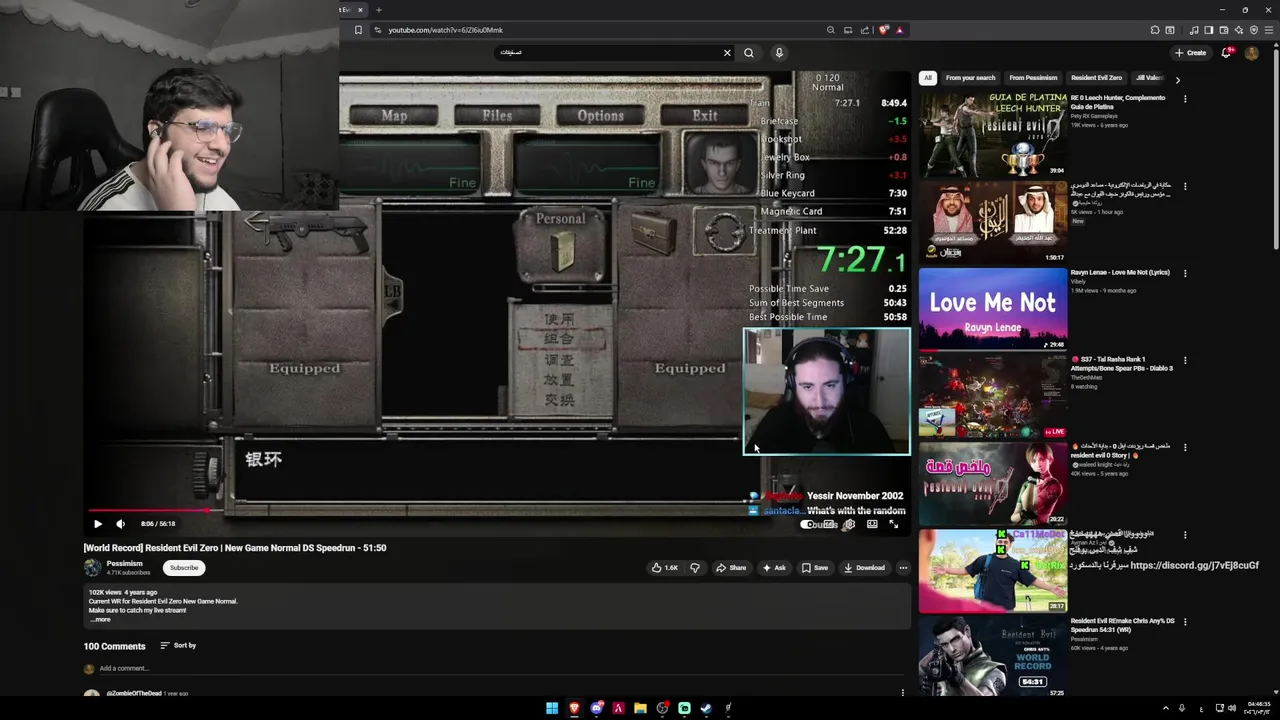1280x720 pixels.
Task: Clear the YouTube search box
Action: (x=727, y=53)
